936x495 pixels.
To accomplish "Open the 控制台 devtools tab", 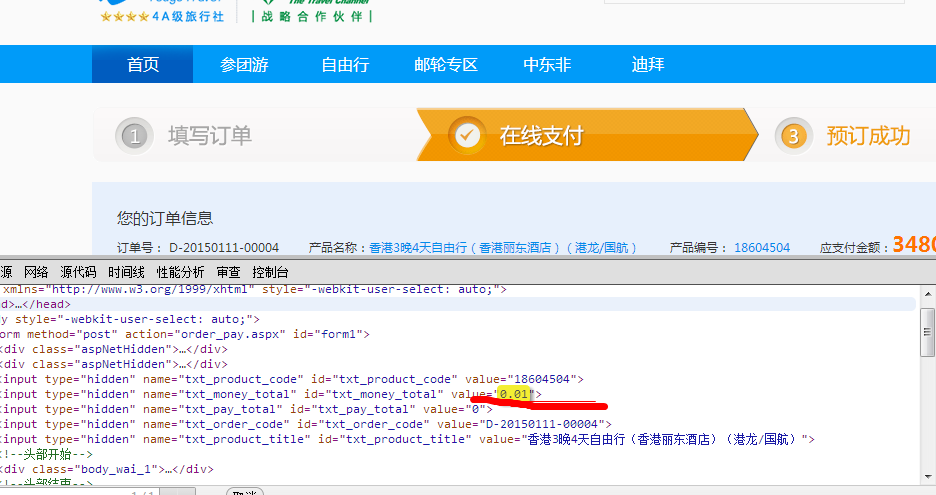I will pyautogui.click(x=270, y=272).
